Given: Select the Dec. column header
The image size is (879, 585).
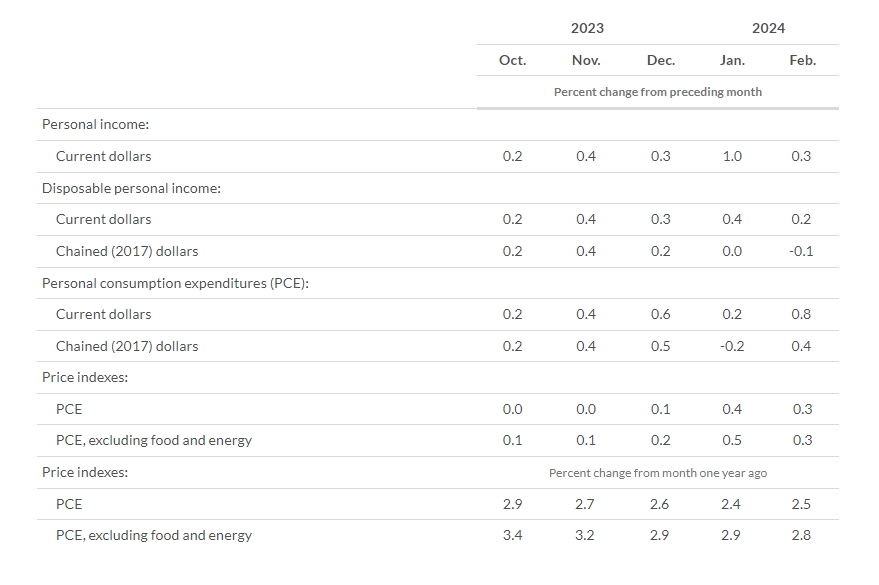Looking at the screenshot, I should tap(661, 60).
